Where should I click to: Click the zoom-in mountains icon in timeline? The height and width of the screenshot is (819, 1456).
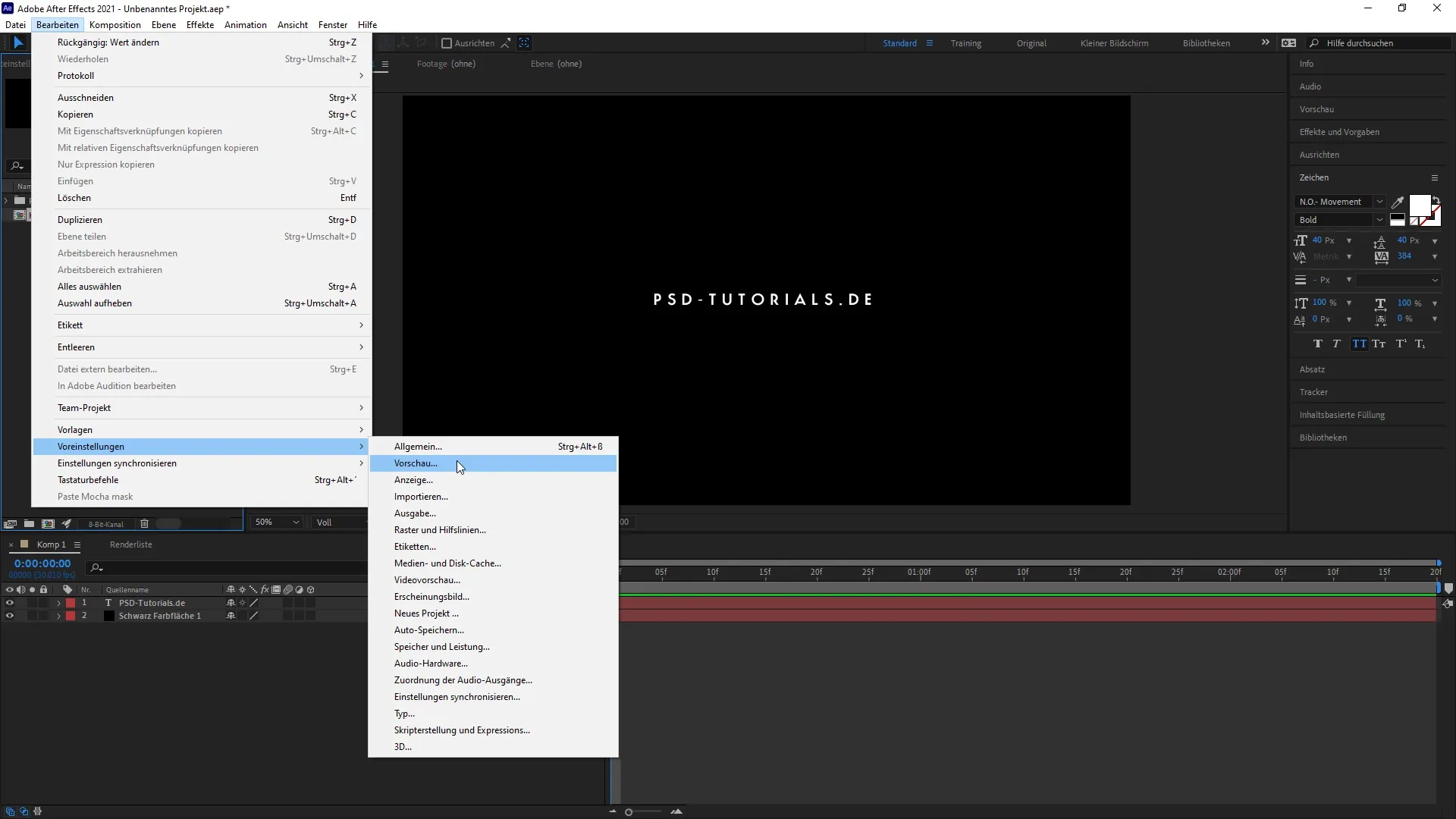coord(676,811)
